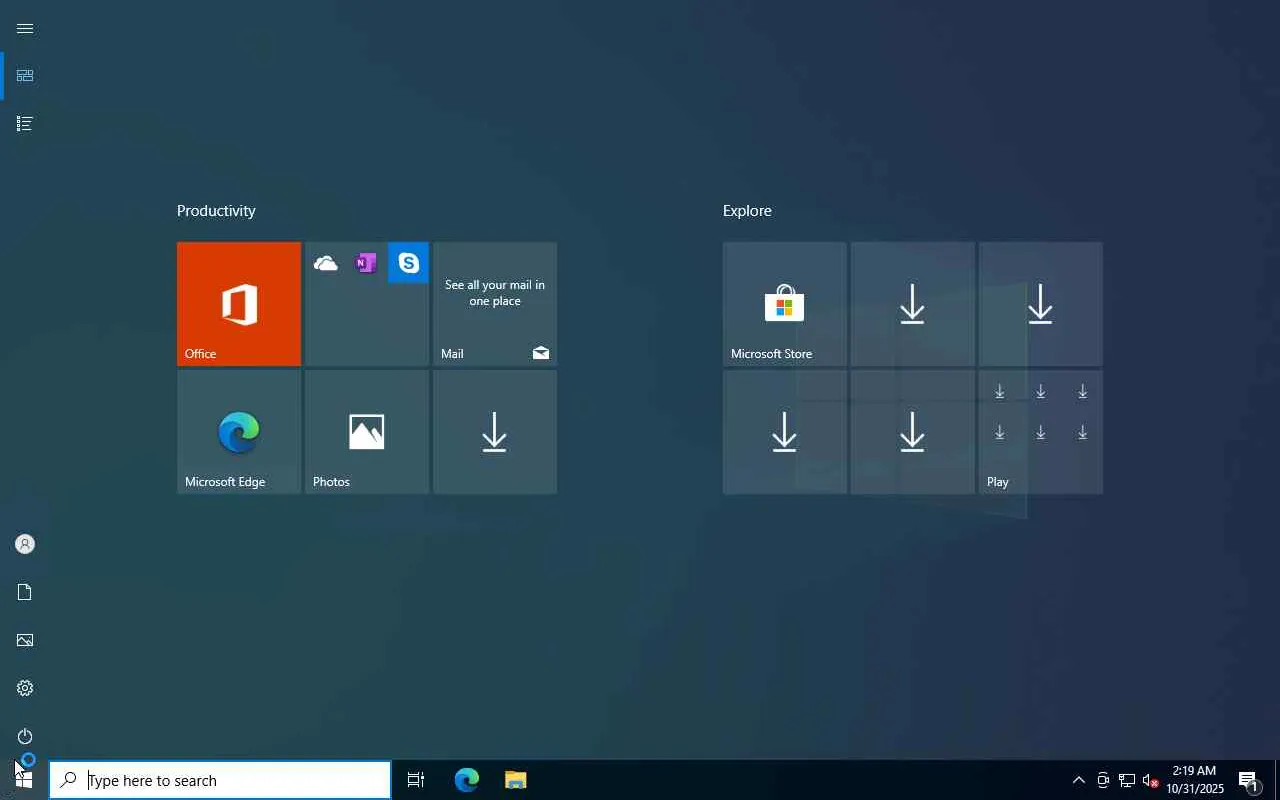
Task: Select the Productivity group heading
Action: pyautogui.click(x=216, y=211)
